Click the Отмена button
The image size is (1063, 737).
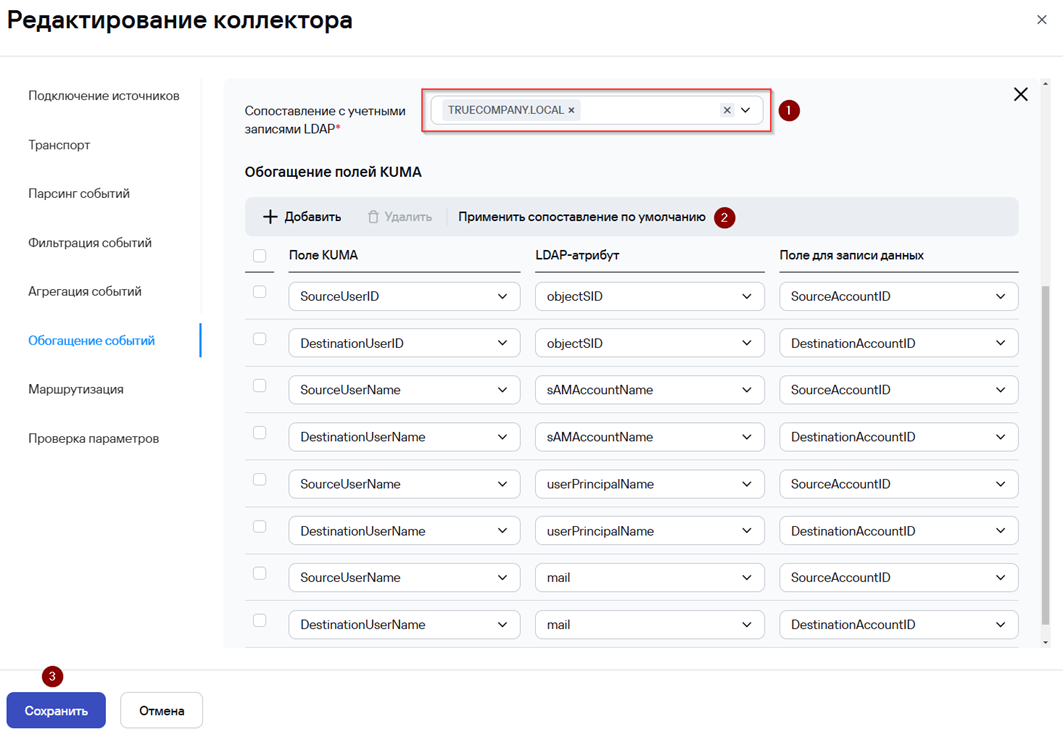(161, 711)
